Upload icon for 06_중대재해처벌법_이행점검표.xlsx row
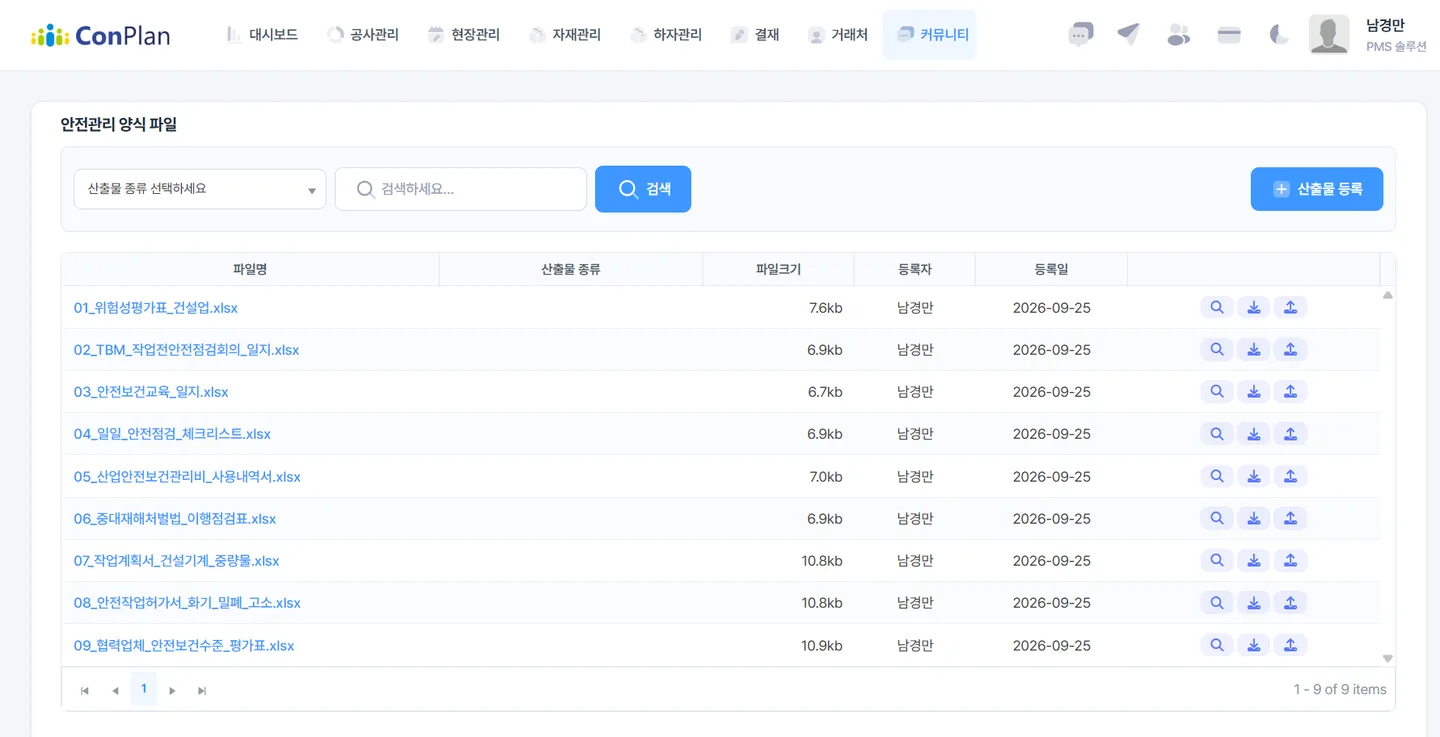 pyautogui.click(x=1291, y=519)
